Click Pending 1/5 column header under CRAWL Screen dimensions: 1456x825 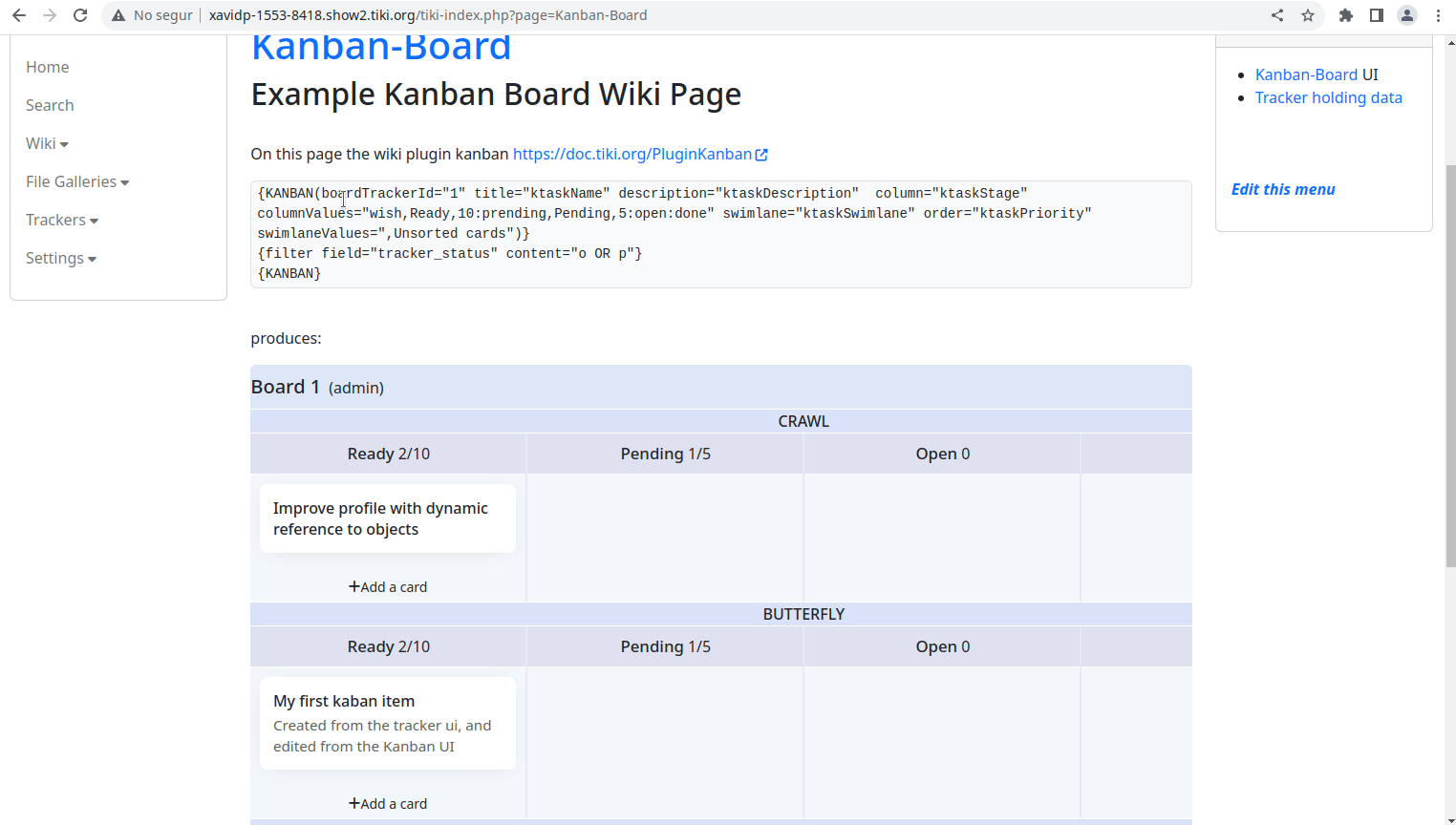pyautogui.click(x=665, y=454)
